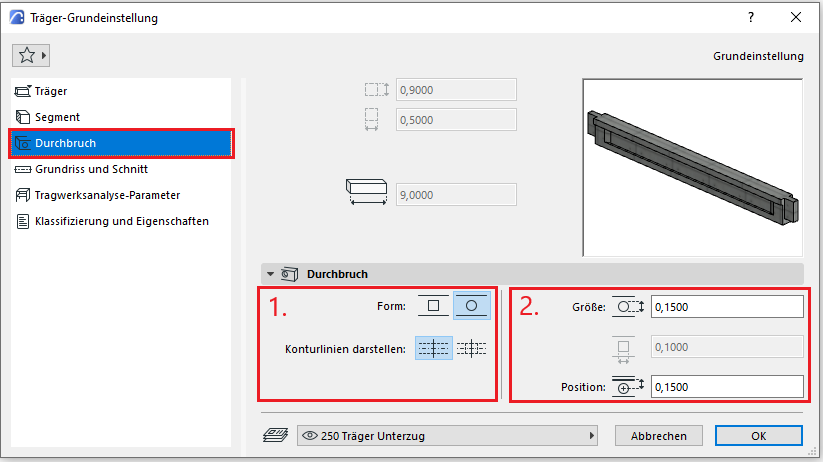
Task: Open Grundriss und Schnitt page
Action: pyautogui.click(x=92, y=169)
